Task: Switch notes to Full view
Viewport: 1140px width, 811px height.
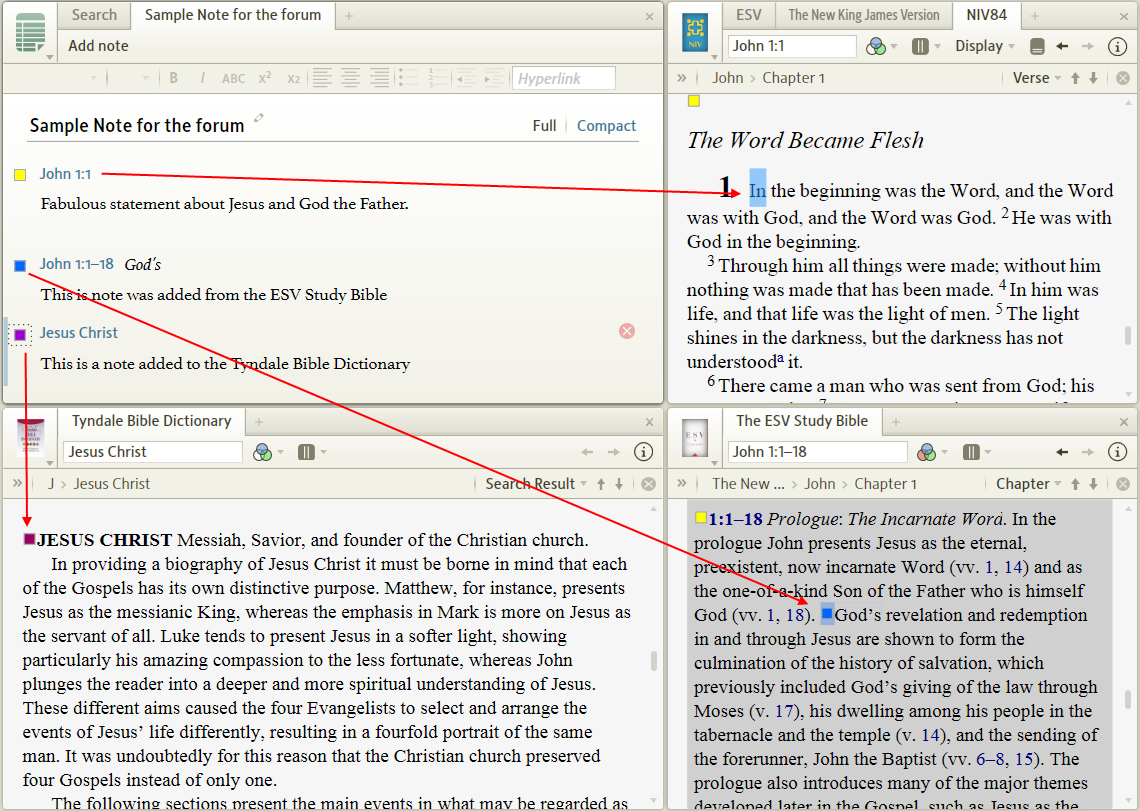Action: click(544, 126)
